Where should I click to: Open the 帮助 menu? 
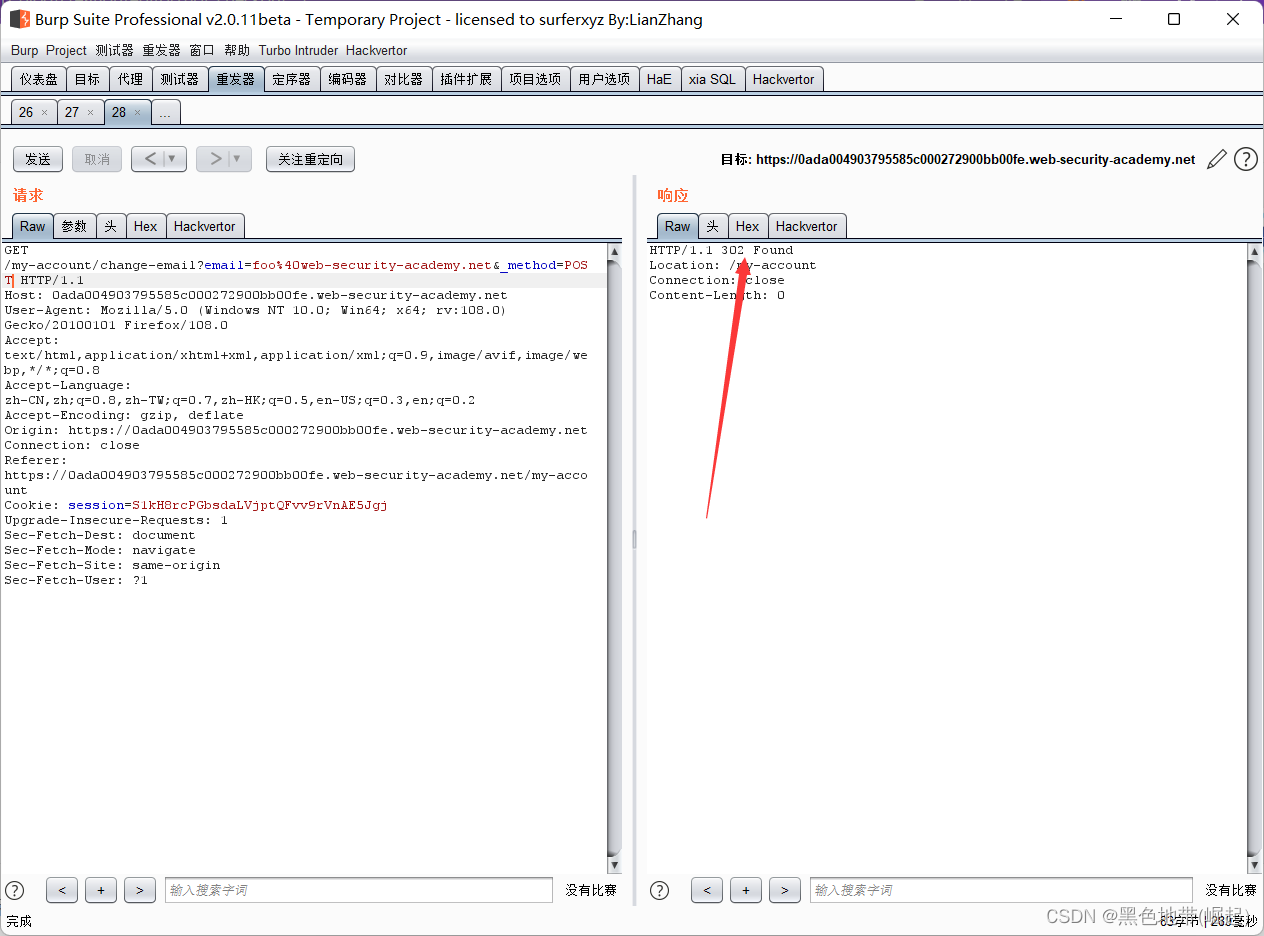[237, 50]
